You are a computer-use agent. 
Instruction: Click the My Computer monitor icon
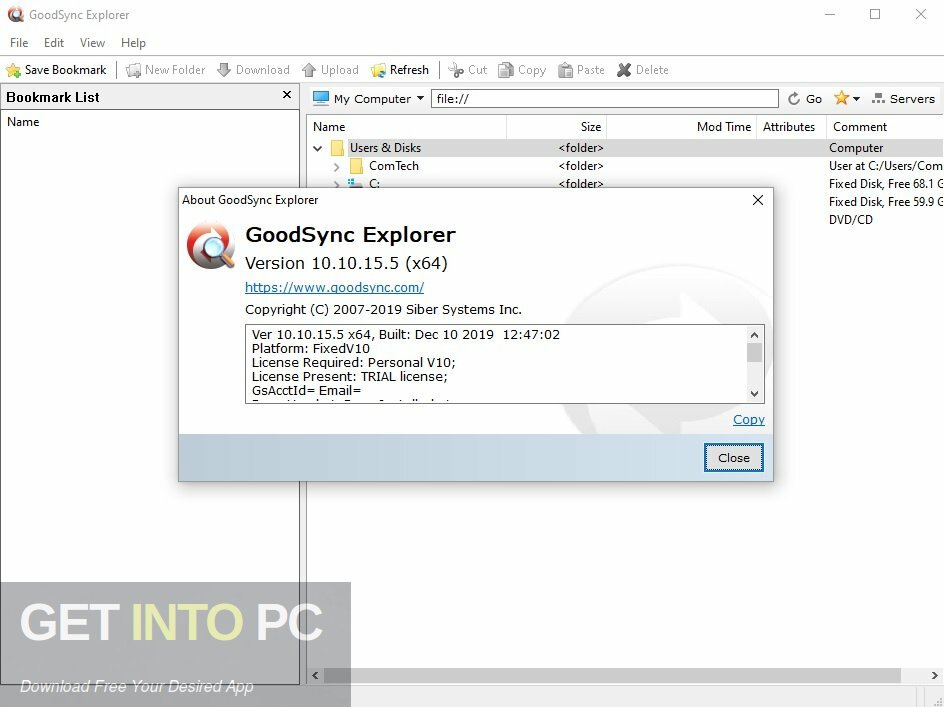[321, 98]
